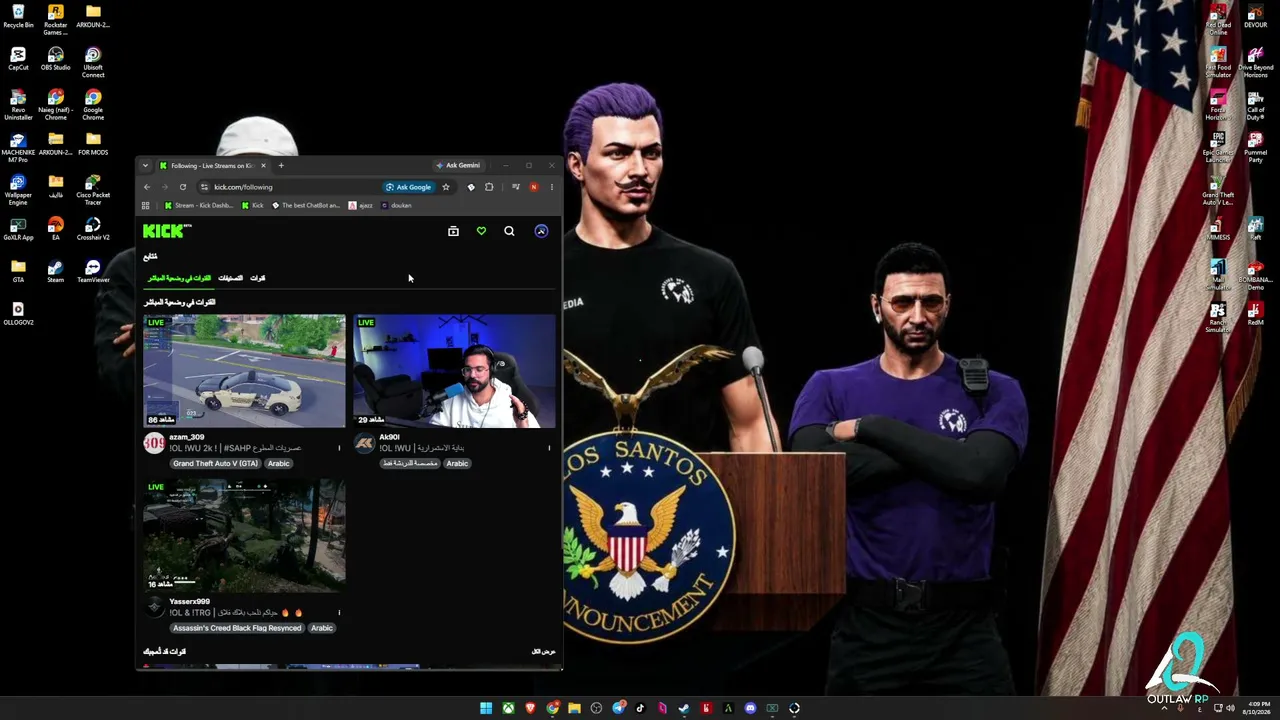Open Kick profile avatar menu
Screen dimensions: 1280x720
[541, 231]
